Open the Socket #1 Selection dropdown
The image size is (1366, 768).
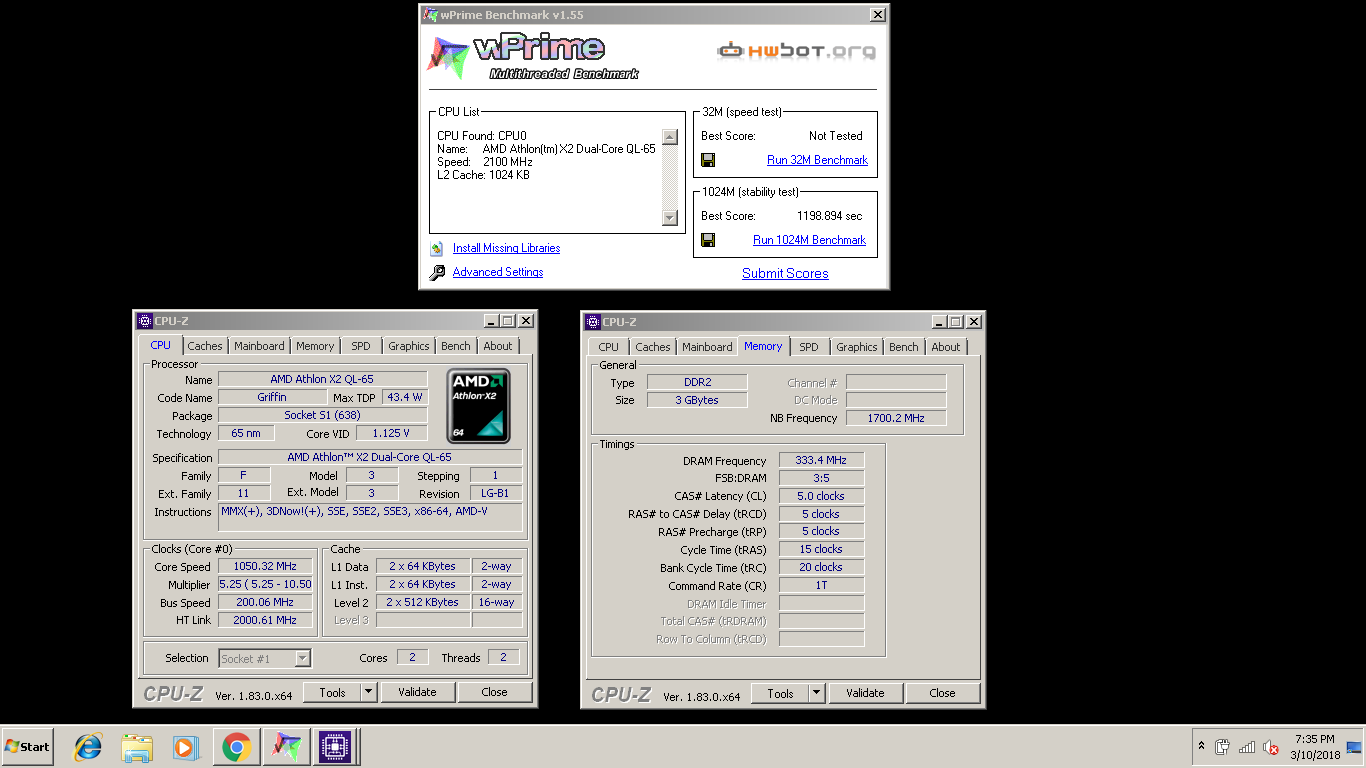click(x=302, y=658)
